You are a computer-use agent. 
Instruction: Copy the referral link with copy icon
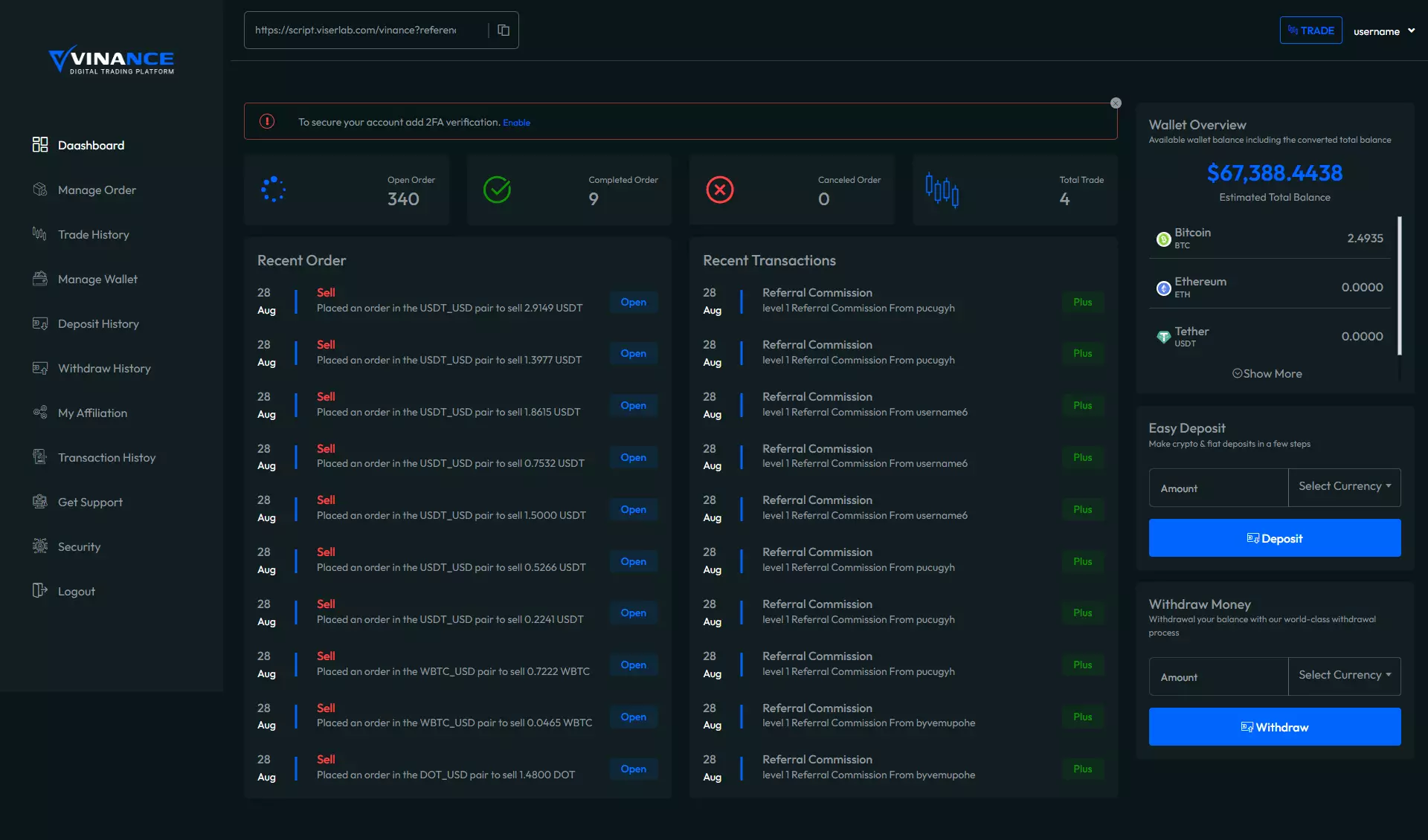pos(504,30)
